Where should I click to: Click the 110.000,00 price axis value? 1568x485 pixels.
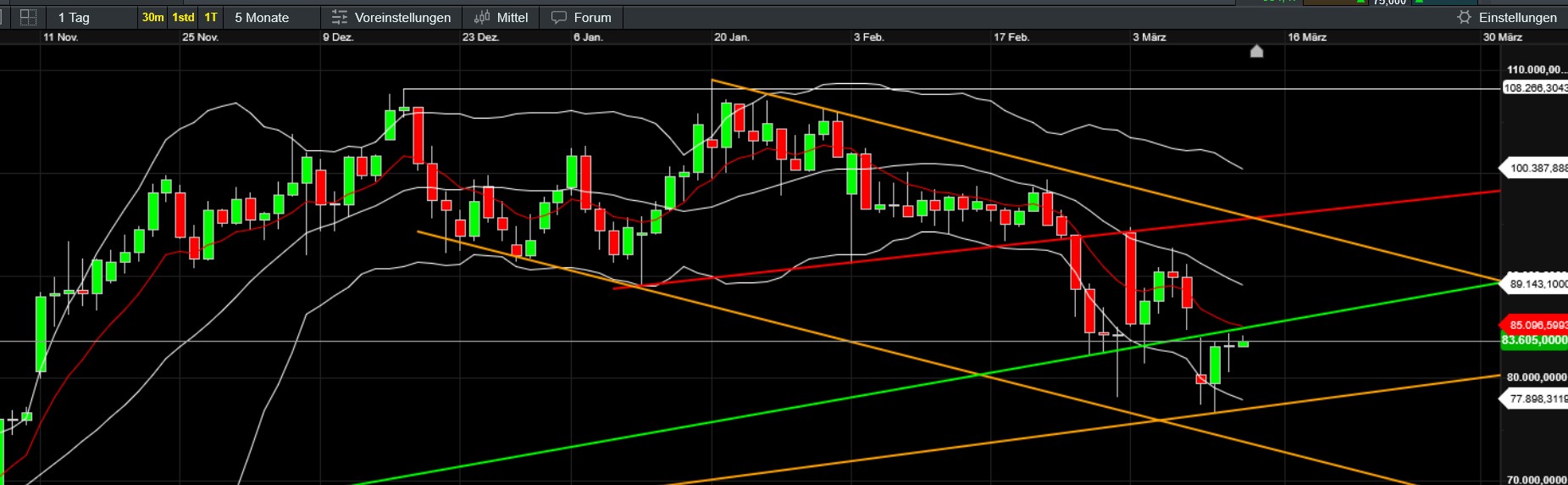pyautogui.click(x=1537, y=70)
